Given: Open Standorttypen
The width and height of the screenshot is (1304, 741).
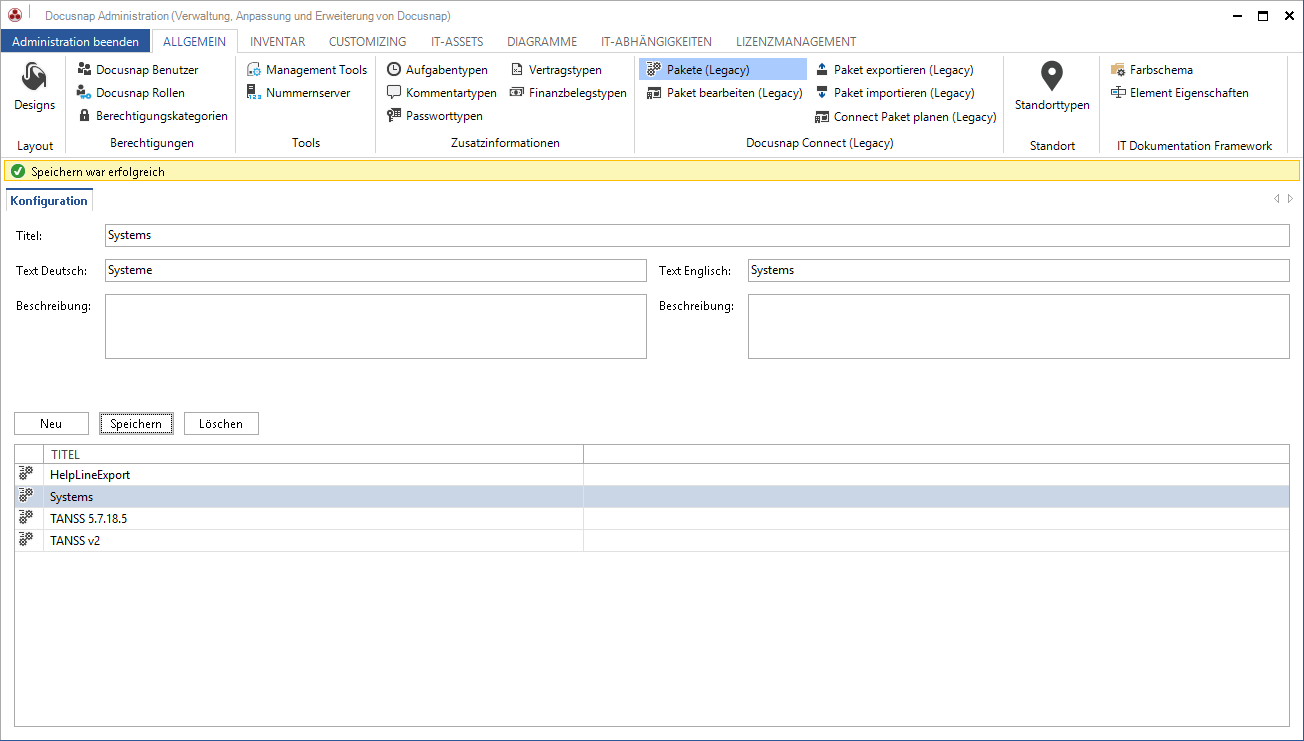Looking at the screenshot, I should [x=1052, y=86].
